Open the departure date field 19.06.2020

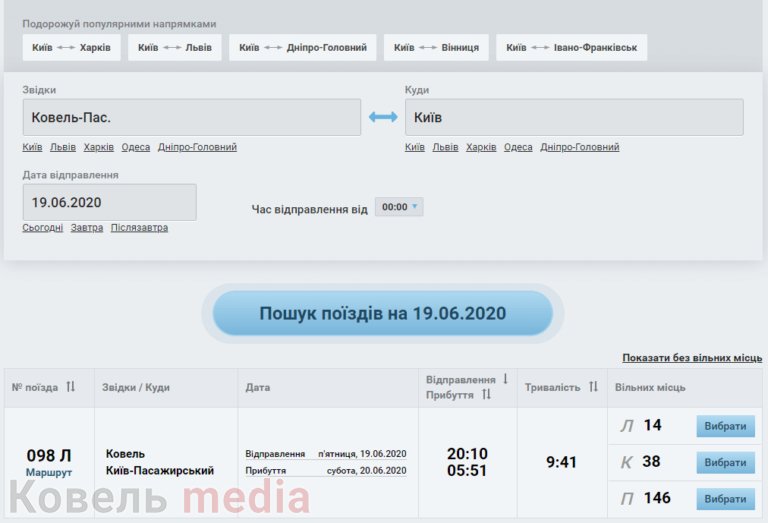tap(109, 202)
